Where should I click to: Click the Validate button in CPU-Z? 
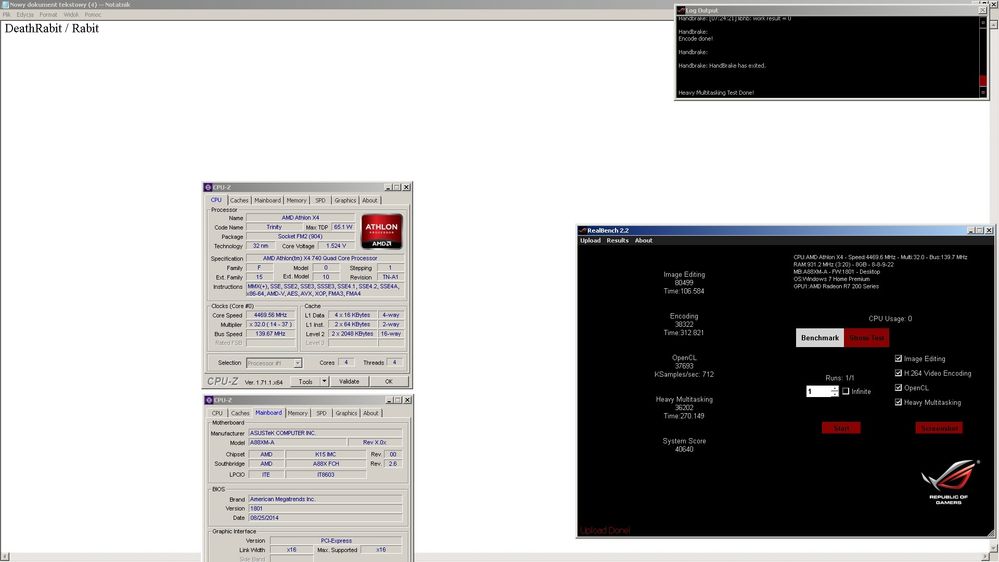[349, 382]
